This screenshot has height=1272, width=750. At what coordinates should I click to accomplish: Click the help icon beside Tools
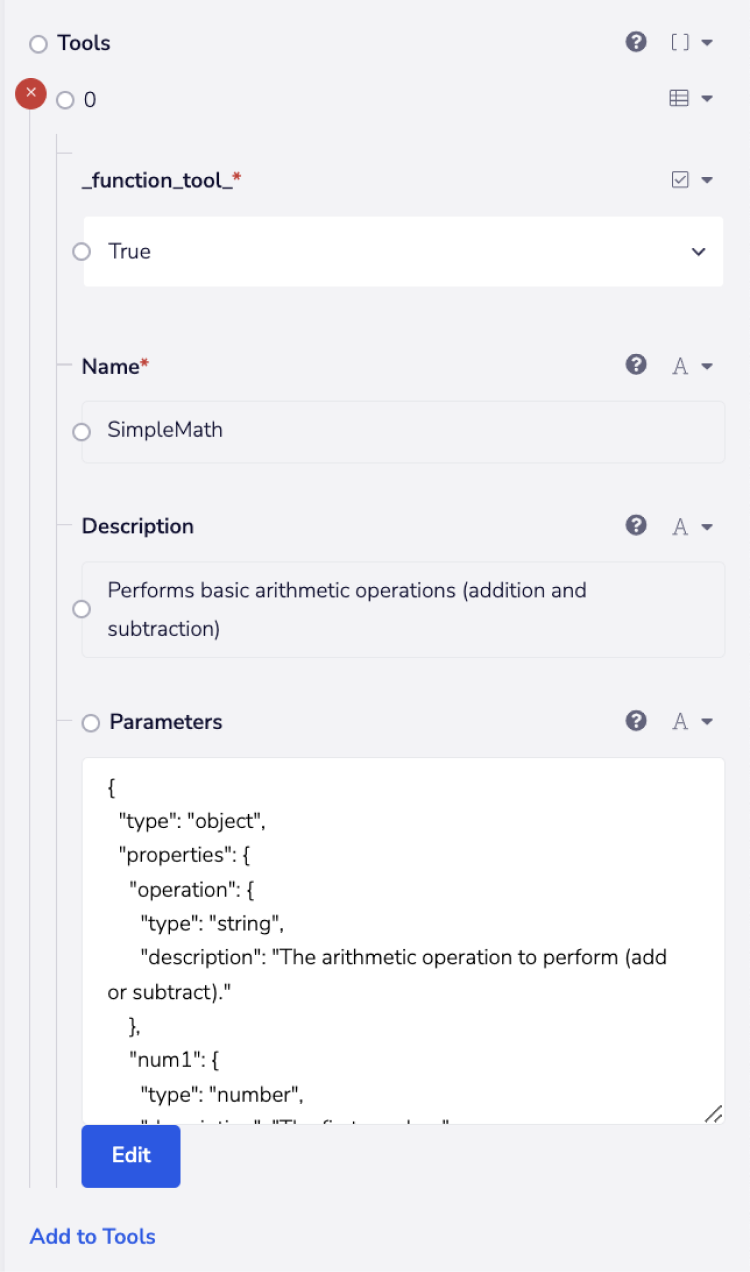pos(636,42)
